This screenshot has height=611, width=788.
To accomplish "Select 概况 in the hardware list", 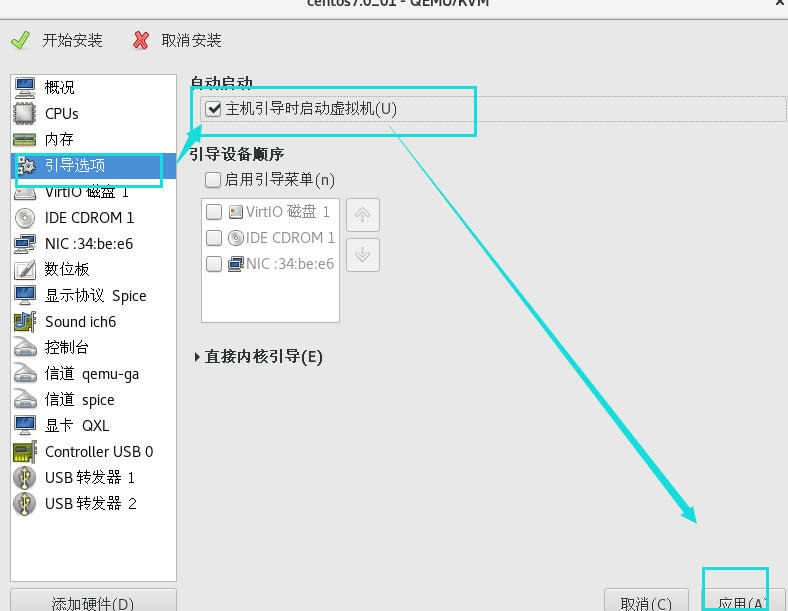I will tap(93, 87).
